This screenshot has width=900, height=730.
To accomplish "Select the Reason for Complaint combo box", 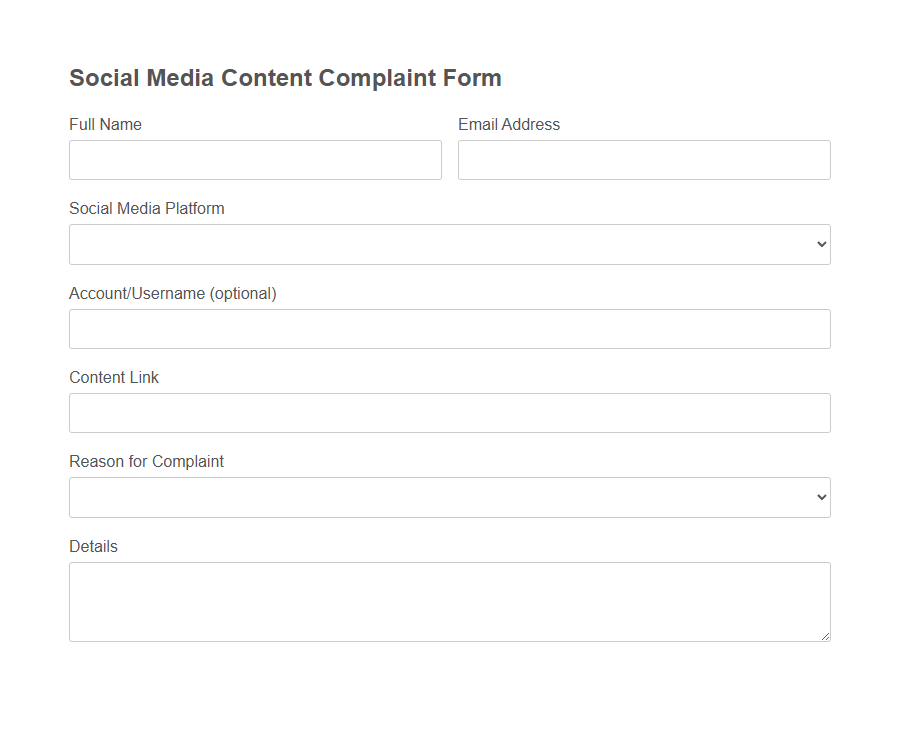I will click(x=450, y=497).
